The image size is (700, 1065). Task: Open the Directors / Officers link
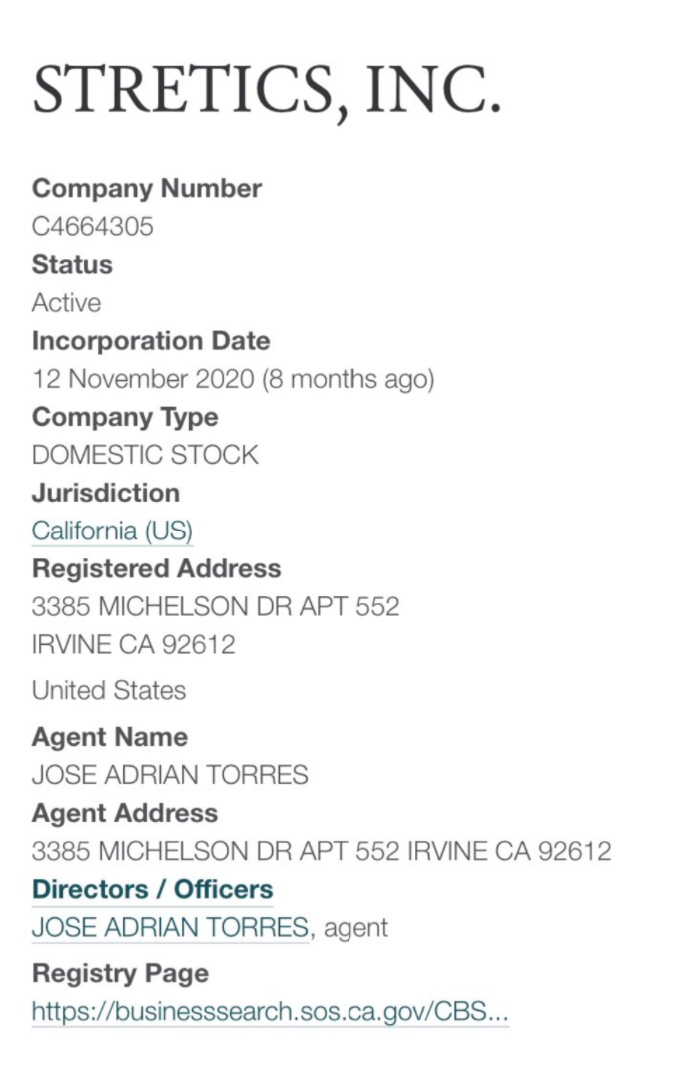point(152,889)
